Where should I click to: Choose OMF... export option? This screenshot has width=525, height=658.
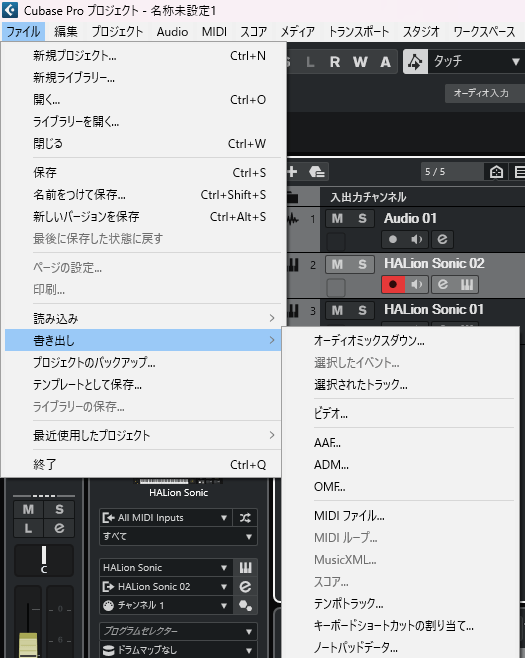[x=401, y=487]
